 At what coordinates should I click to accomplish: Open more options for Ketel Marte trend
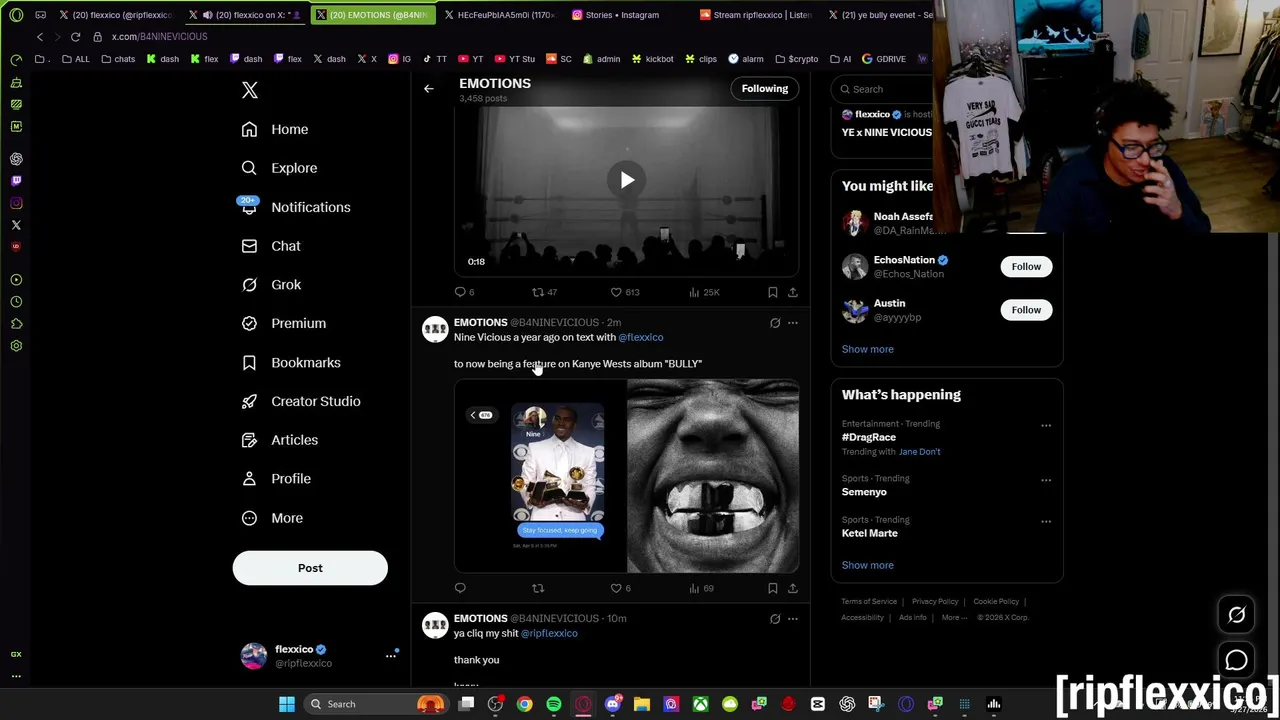click(1046, 522)
